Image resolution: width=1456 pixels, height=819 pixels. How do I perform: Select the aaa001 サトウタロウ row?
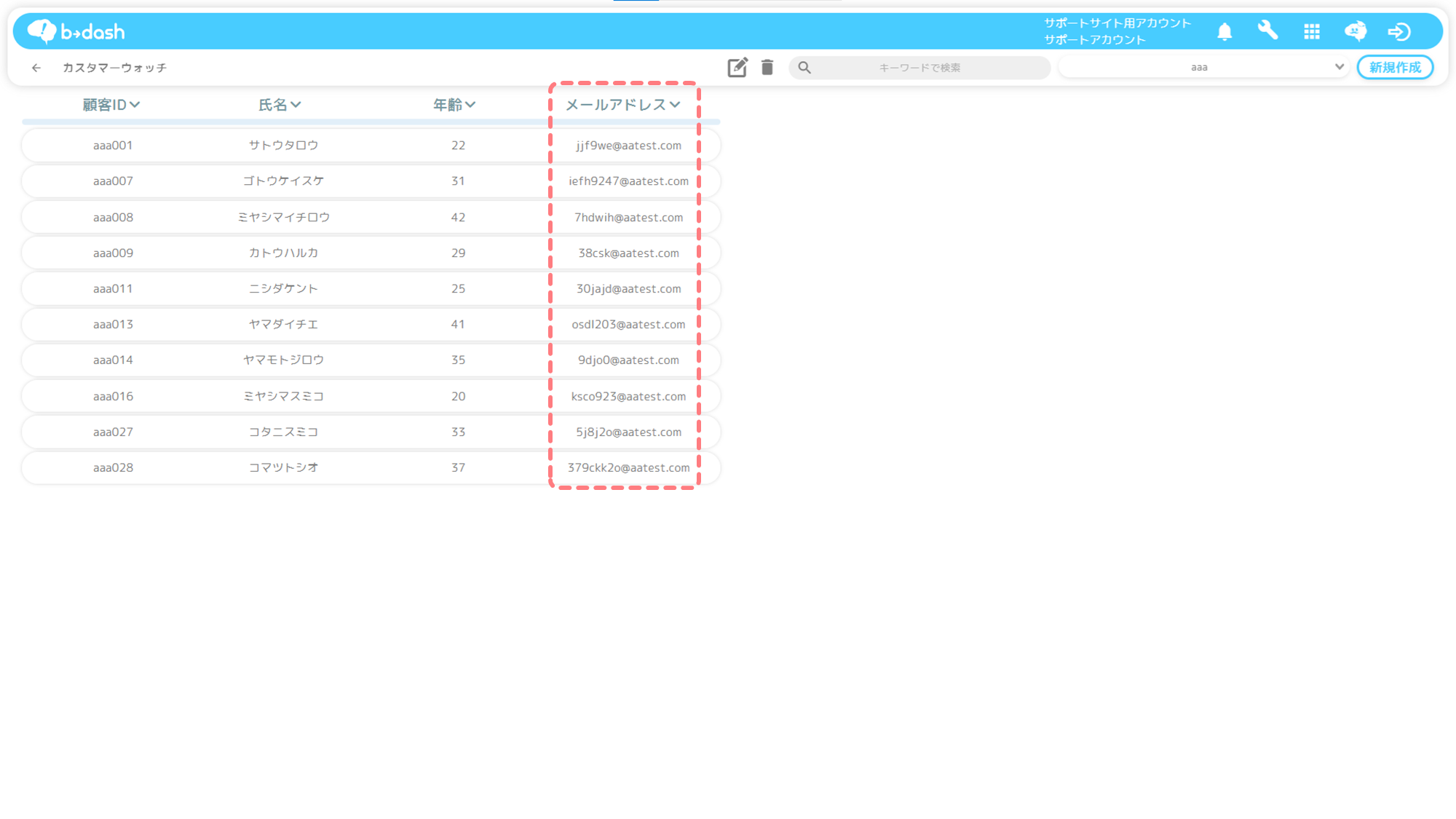point(284,145)
